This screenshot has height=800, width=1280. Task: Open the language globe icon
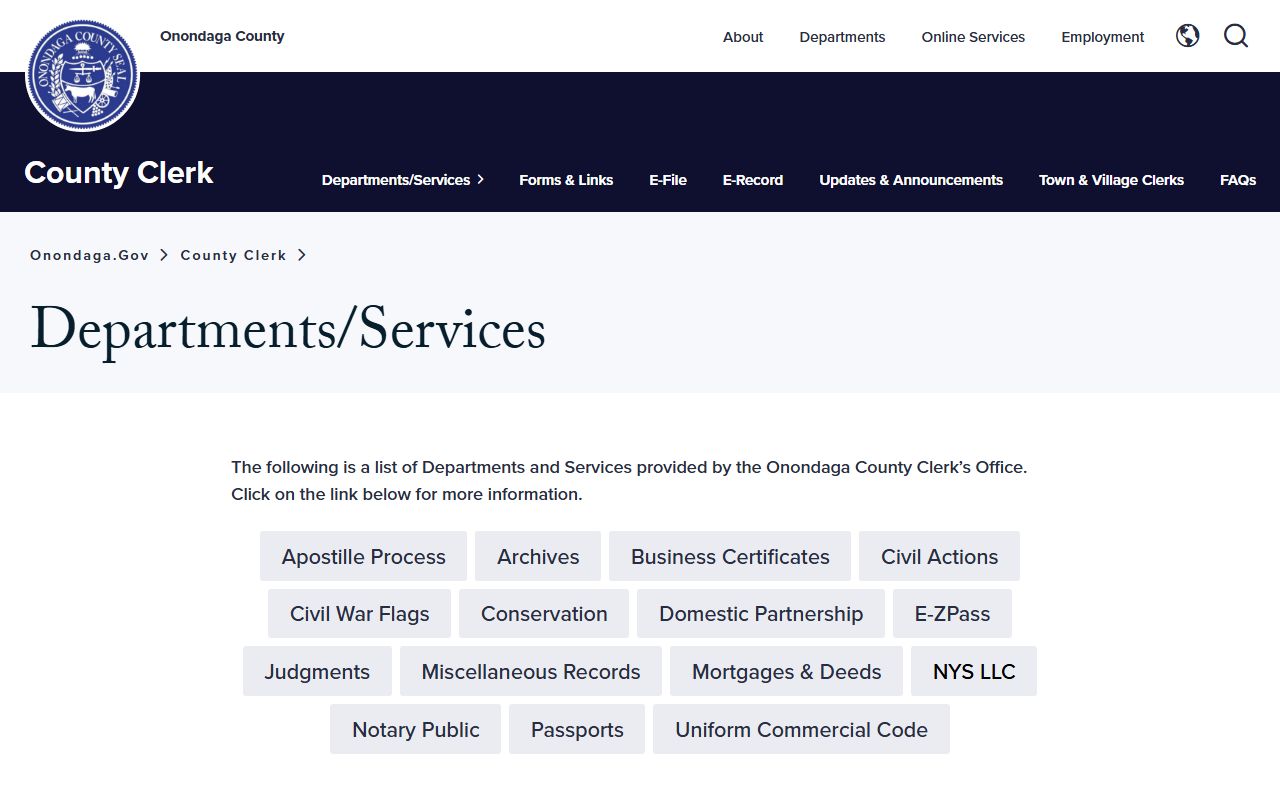point(1188,36)
